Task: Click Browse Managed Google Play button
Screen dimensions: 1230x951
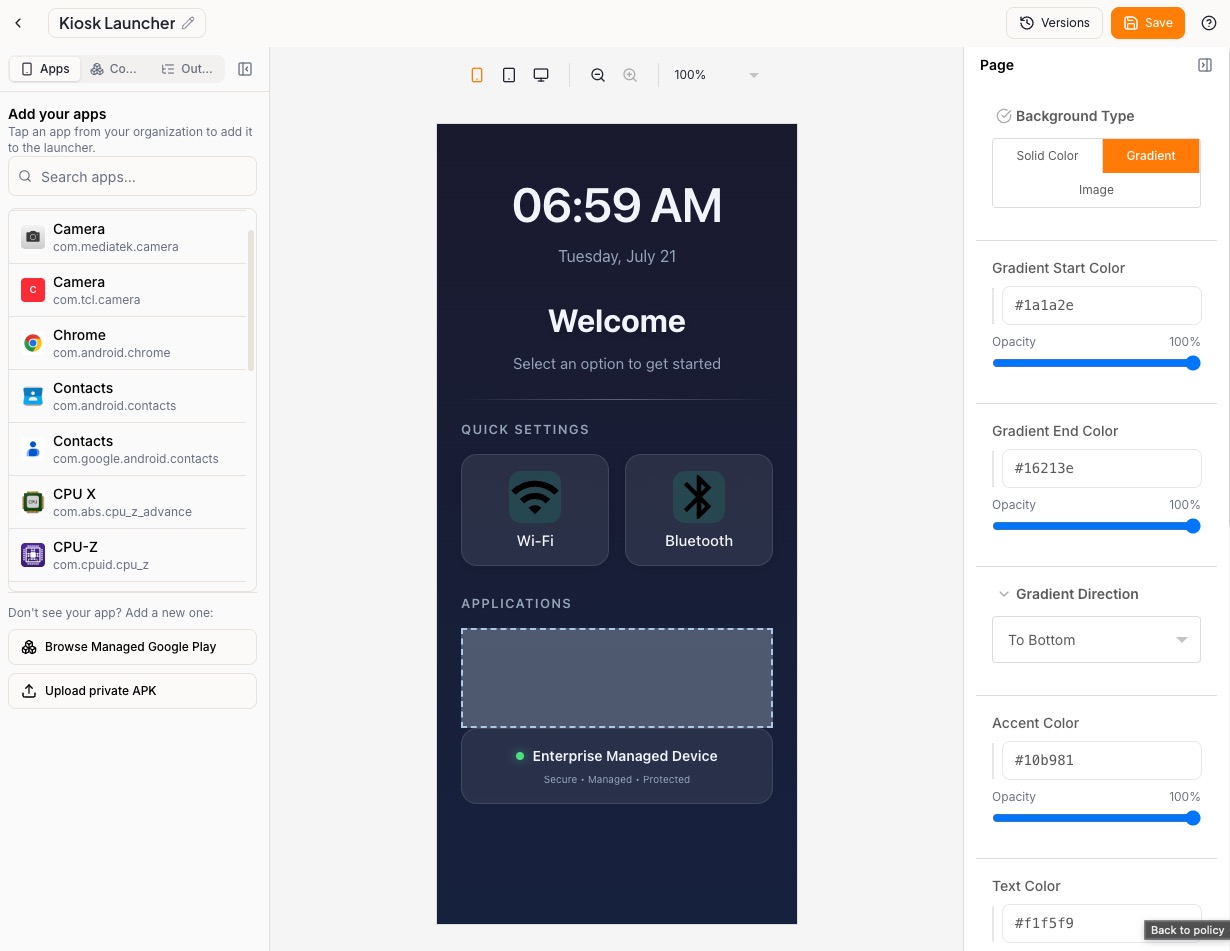Action: 132,647
